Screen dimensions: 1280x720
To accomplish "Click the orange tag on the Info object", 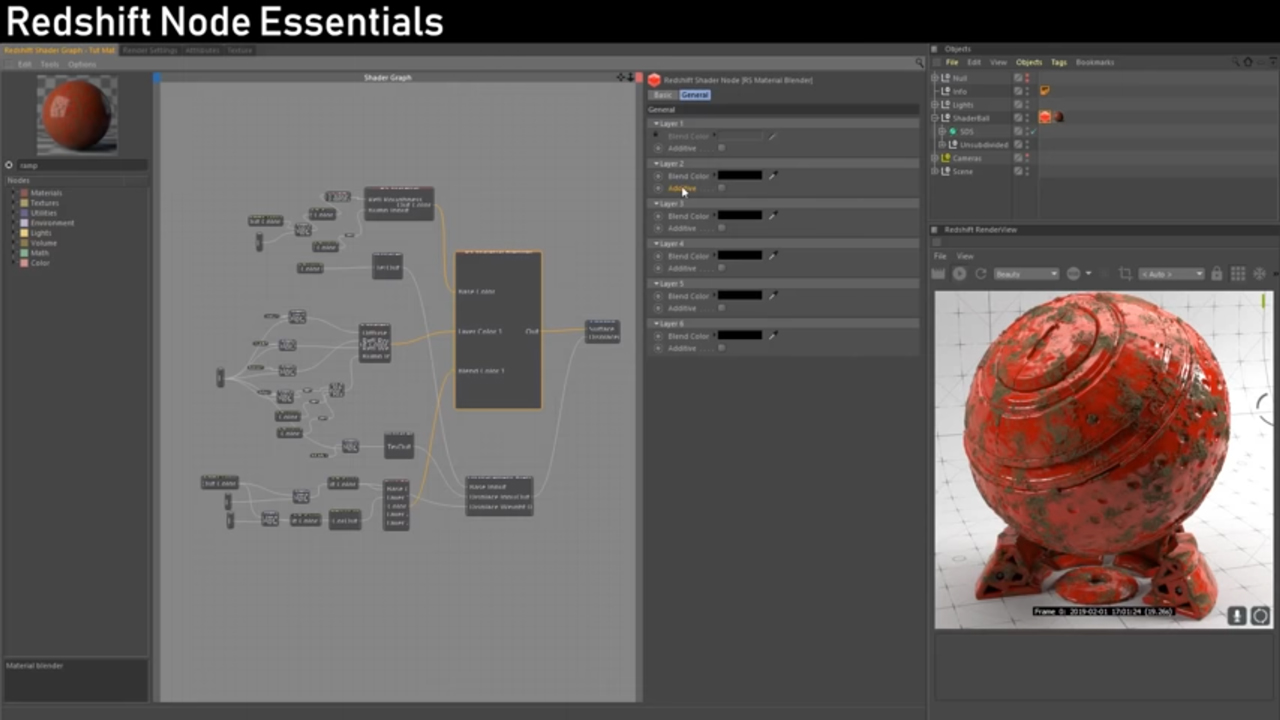I will pos(1044,91).
